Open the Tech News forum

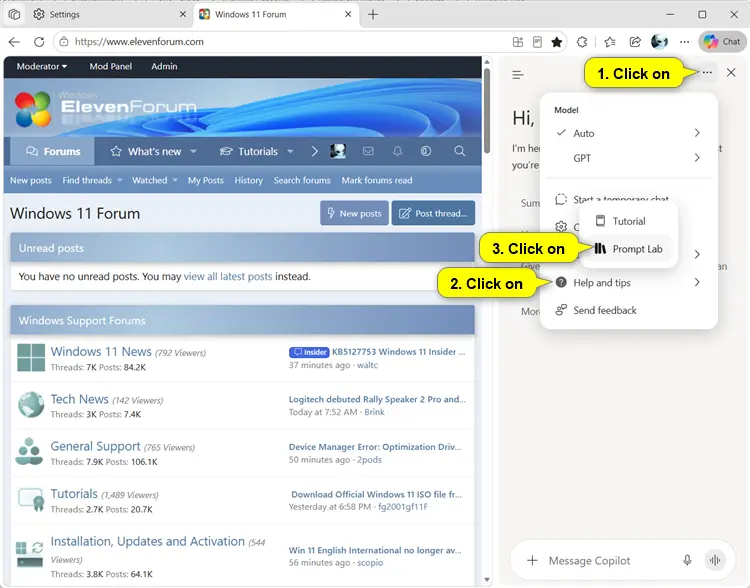tap(79, 399)
